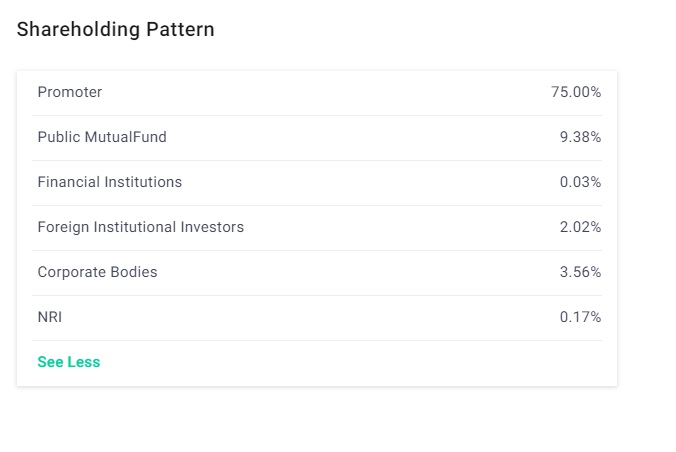The image size is (676, 452).
Task: Select the 9.38% percentage value
Action: pyautogui.click(x=580, y=137)
